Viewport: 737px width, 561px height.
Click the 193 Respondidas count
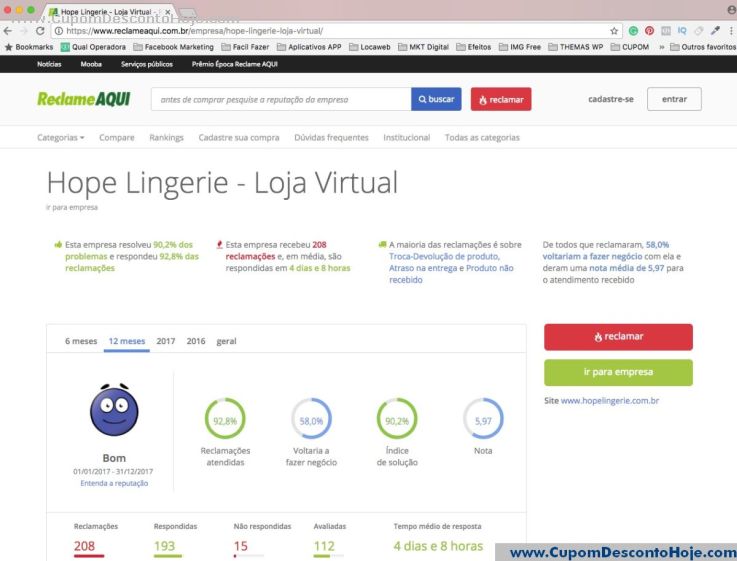pyautogui.click(x=164, y=546)
